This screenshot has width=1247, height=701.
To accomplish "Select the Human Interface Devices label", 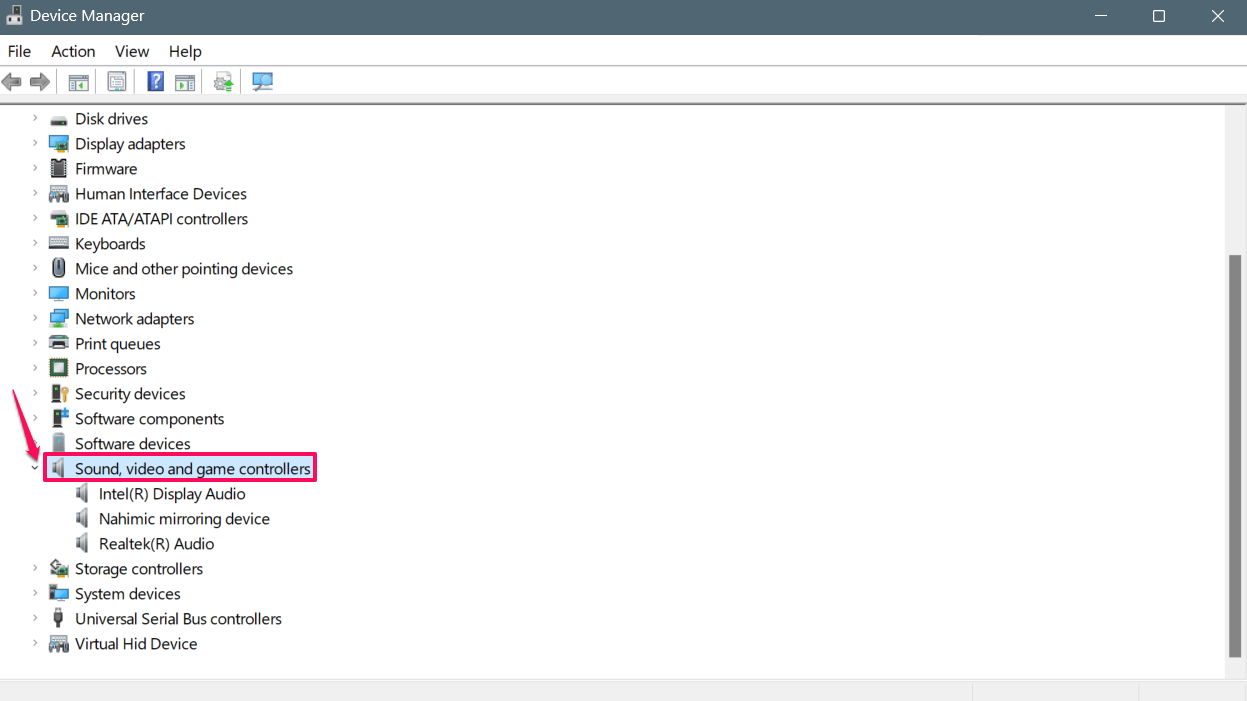I will pos(161,194).
